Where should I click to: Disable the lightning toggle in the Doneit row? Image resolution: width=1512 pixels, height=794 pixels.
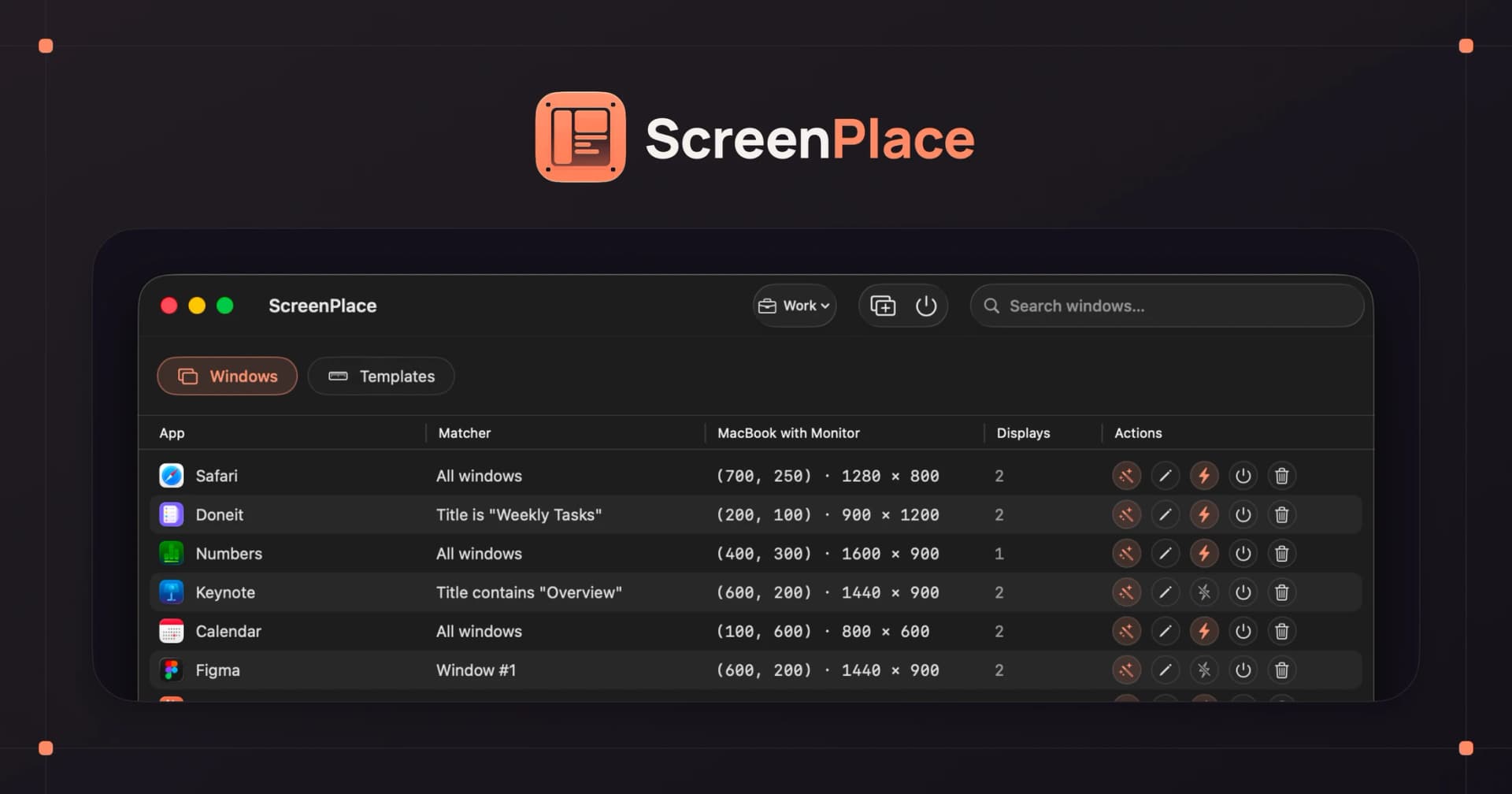click(x=1204, y=514)
